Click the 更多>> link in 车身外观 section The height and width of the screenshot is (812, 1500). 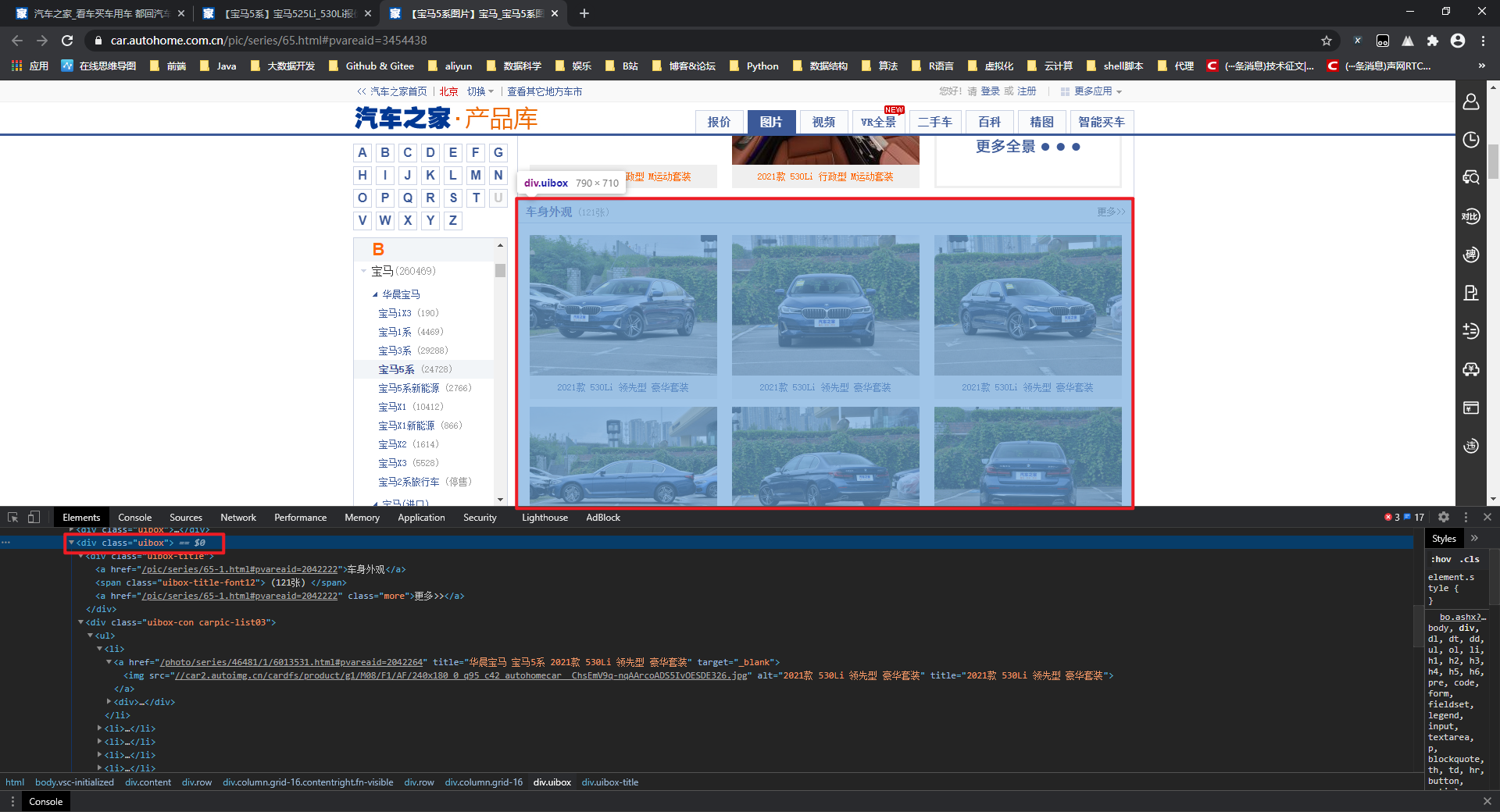[x=1111, y=212]
